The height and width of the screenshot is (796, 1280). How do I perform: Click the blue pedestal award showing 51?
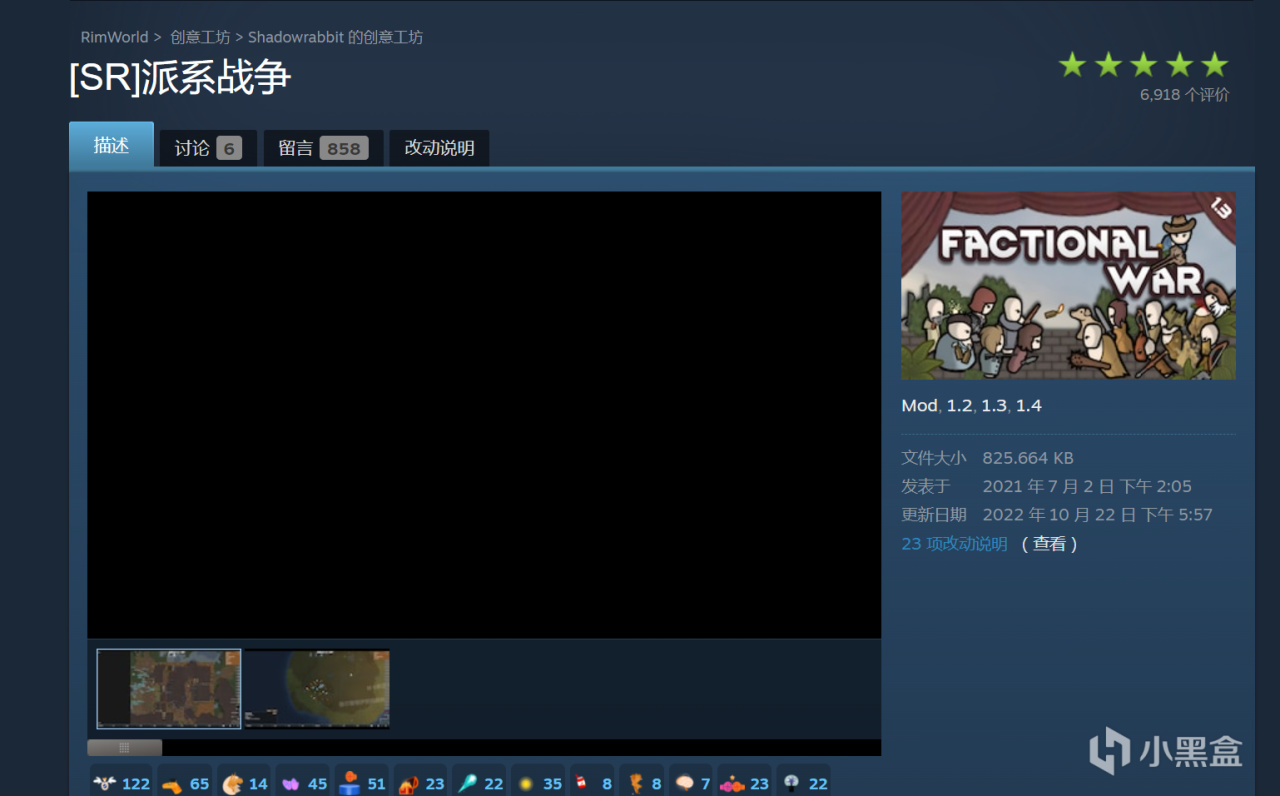click(348, 783)
